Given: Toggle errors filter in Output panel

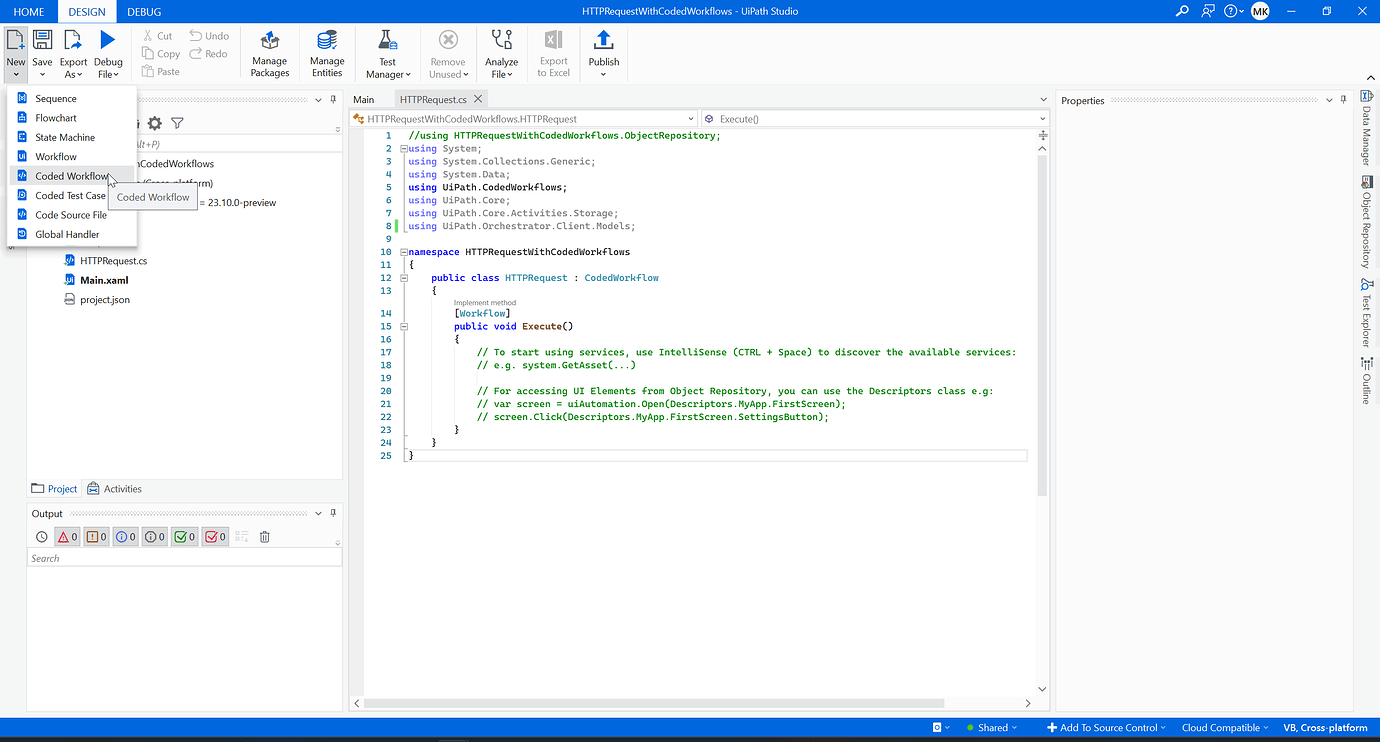Looking at the screenshot, I should (x=66, y=536).
